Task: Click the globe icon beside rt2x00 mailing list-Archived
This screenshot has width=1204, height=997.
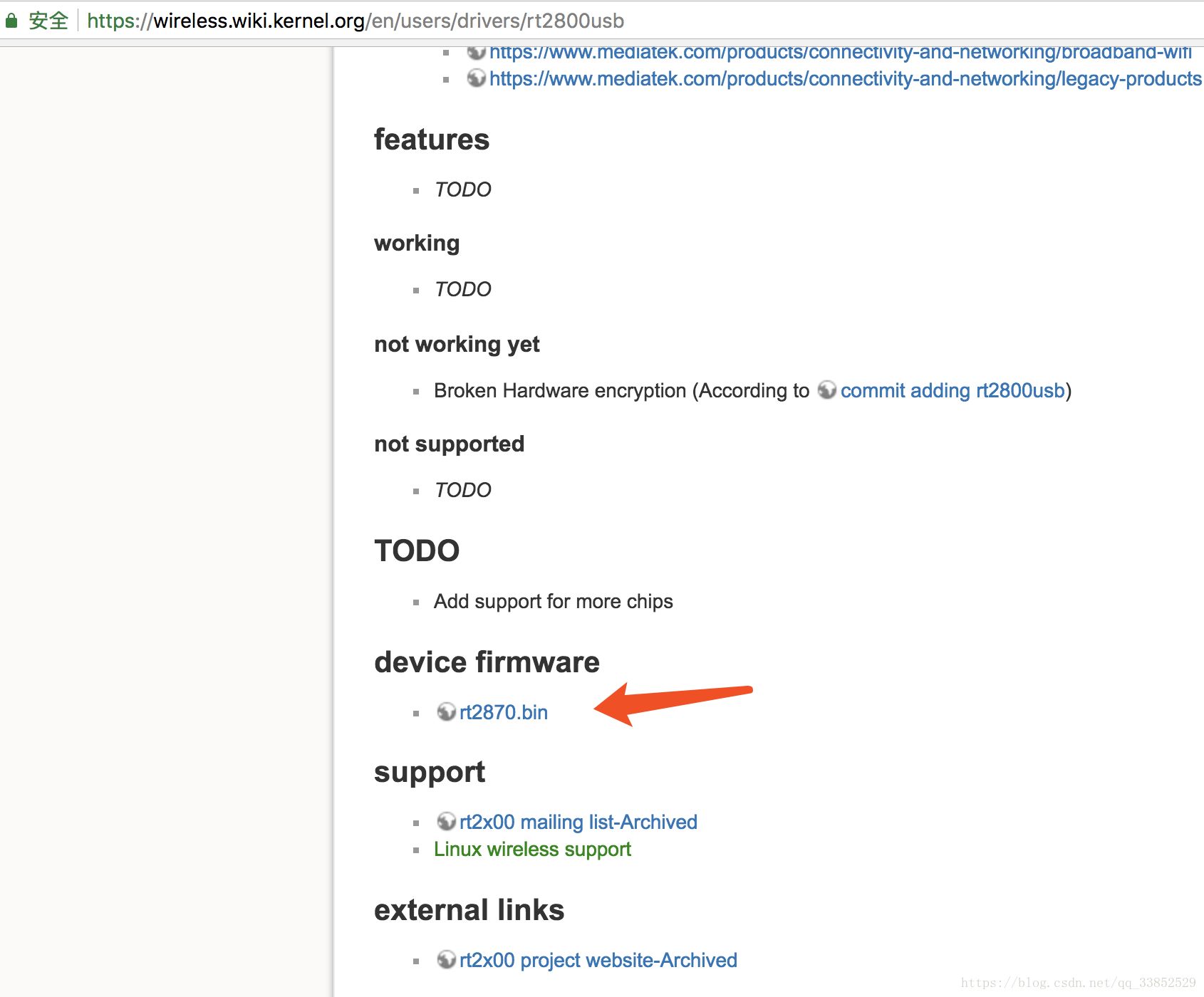Action: 445,821
